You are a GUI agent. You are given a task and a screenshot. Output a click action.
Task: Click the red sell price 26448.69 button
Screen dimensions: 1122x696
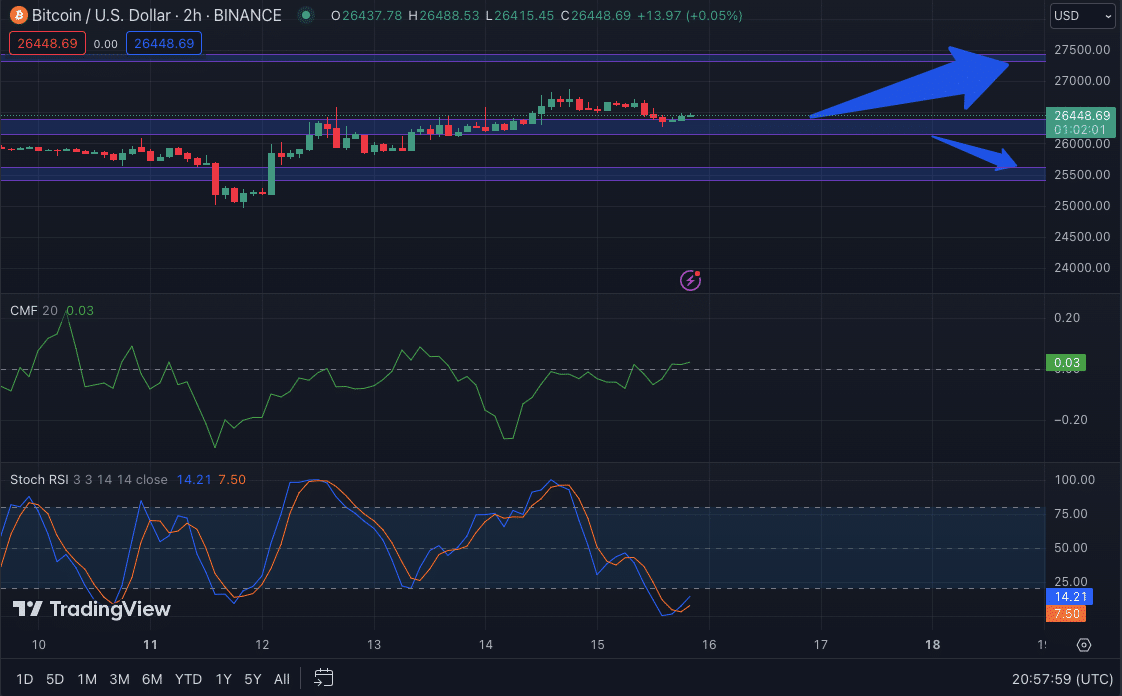[x=47, y=44]
